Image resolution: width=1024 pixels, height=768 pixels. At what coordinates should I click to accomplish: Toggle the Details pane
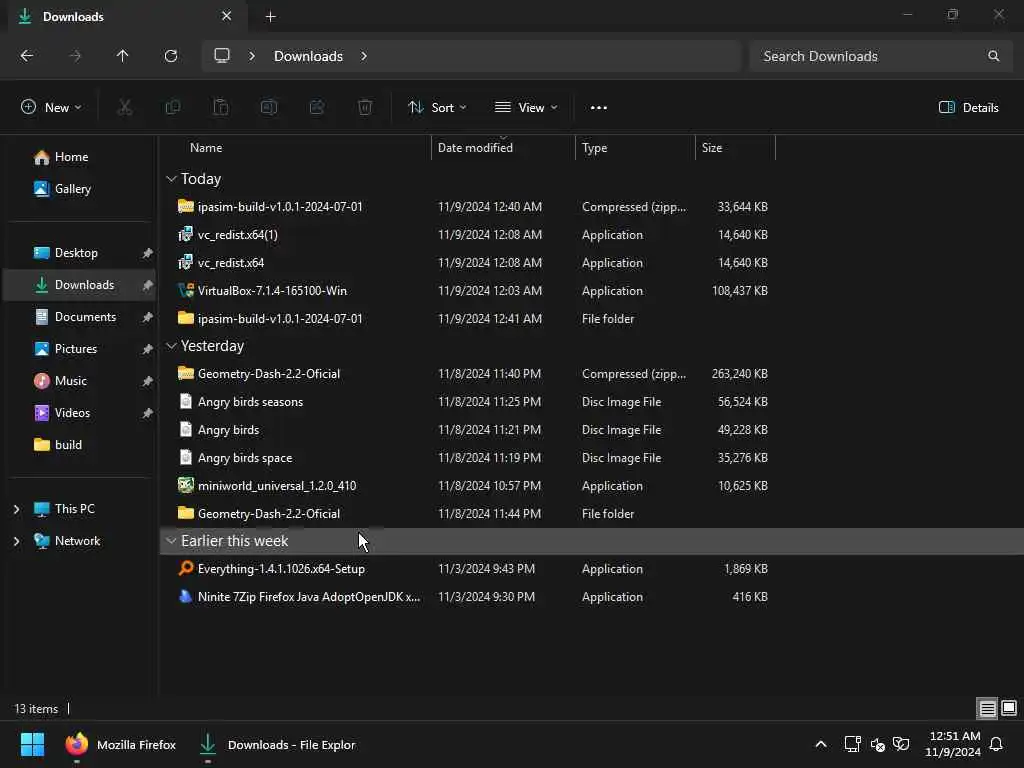click(968, 108)
